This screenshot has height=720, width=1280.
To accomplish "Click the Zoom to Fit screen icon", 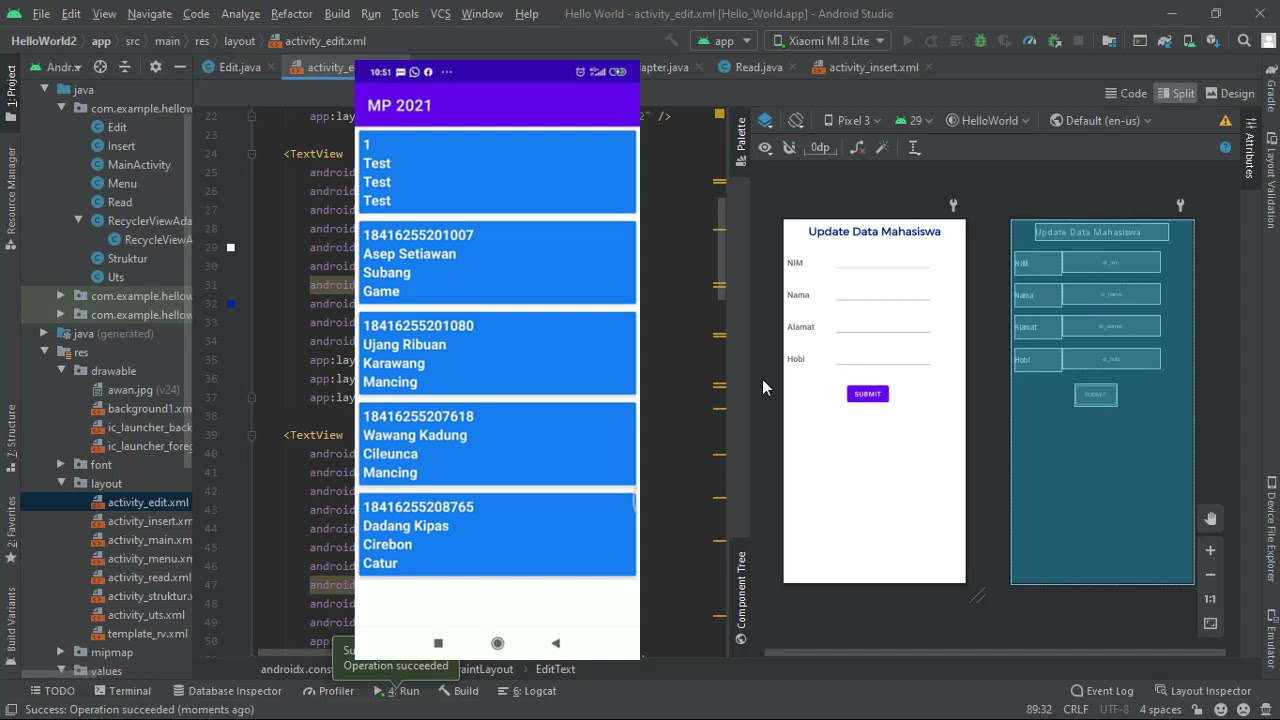I will coord(1210,624).
